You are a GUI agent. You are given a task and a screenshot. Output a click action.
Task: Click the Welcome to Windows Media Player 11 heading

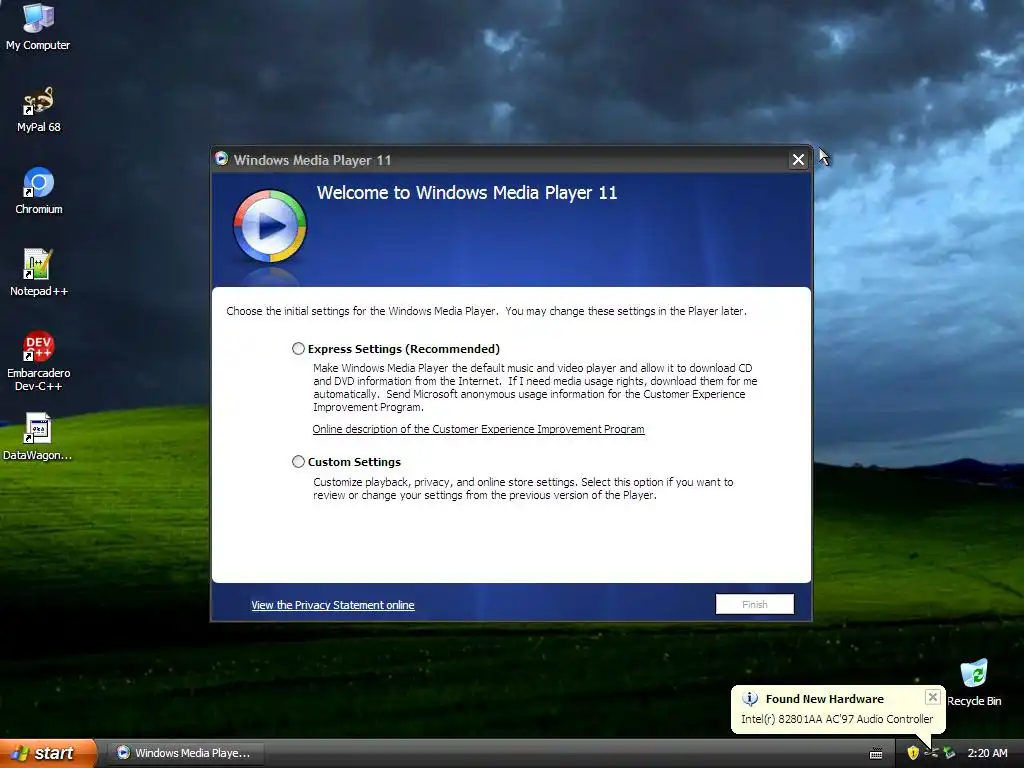(467, 193)
